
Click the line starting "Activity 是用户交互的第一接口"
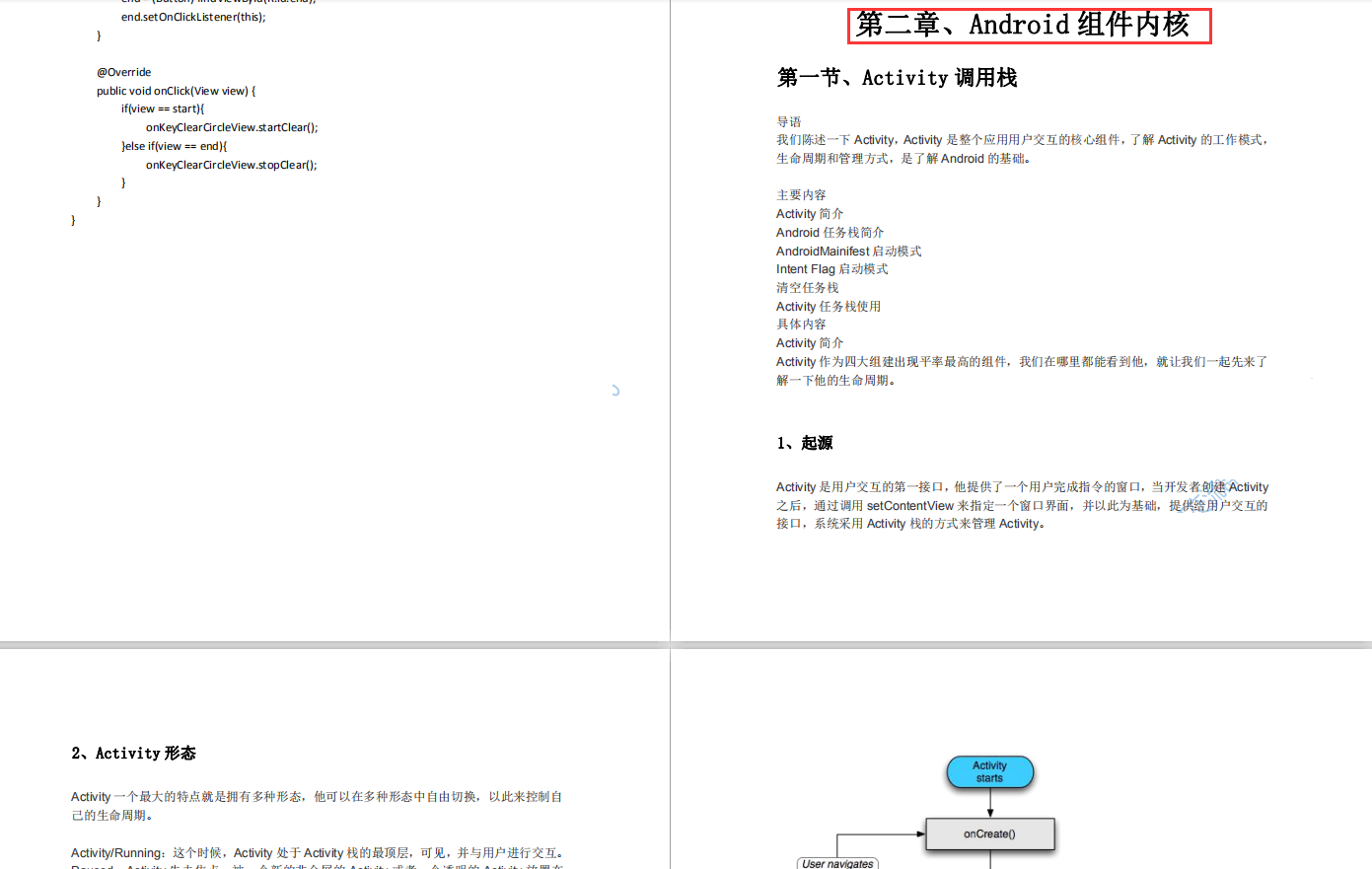[x=1022, y=487]
